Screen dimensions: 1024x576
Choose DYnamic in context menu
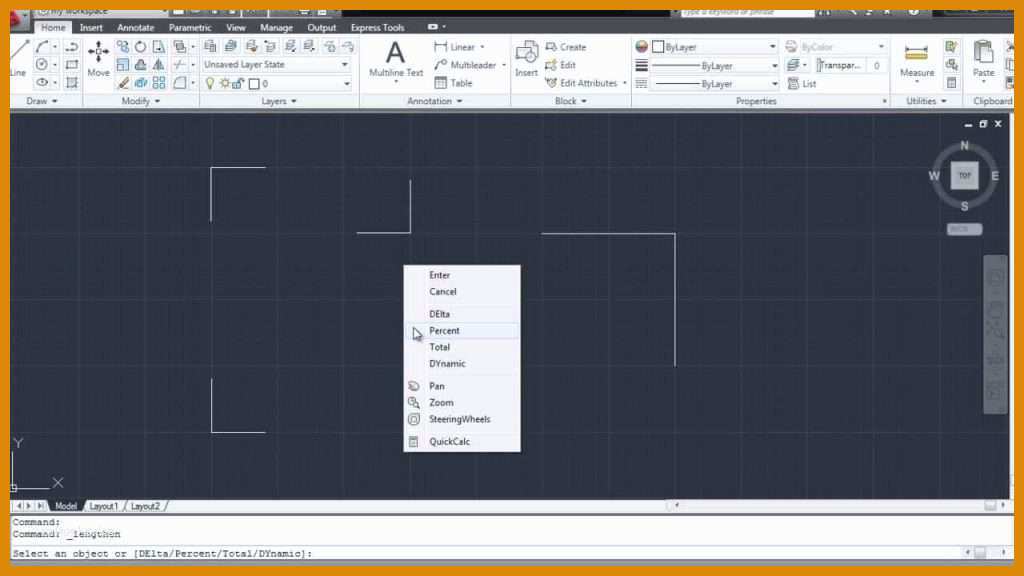tap(462, 364)
